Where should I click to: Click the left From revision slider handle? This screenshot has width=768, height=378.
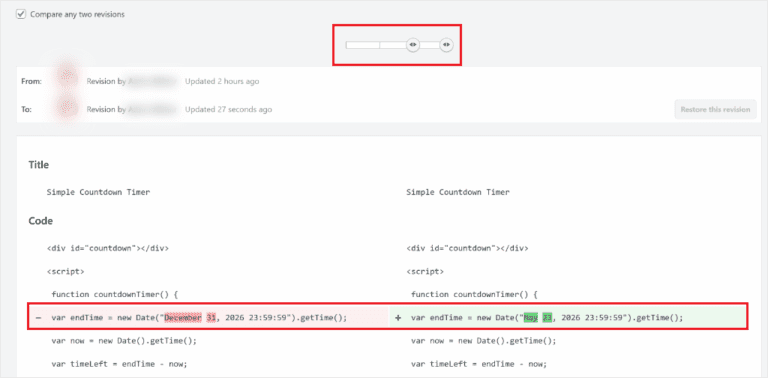point(413,45)
